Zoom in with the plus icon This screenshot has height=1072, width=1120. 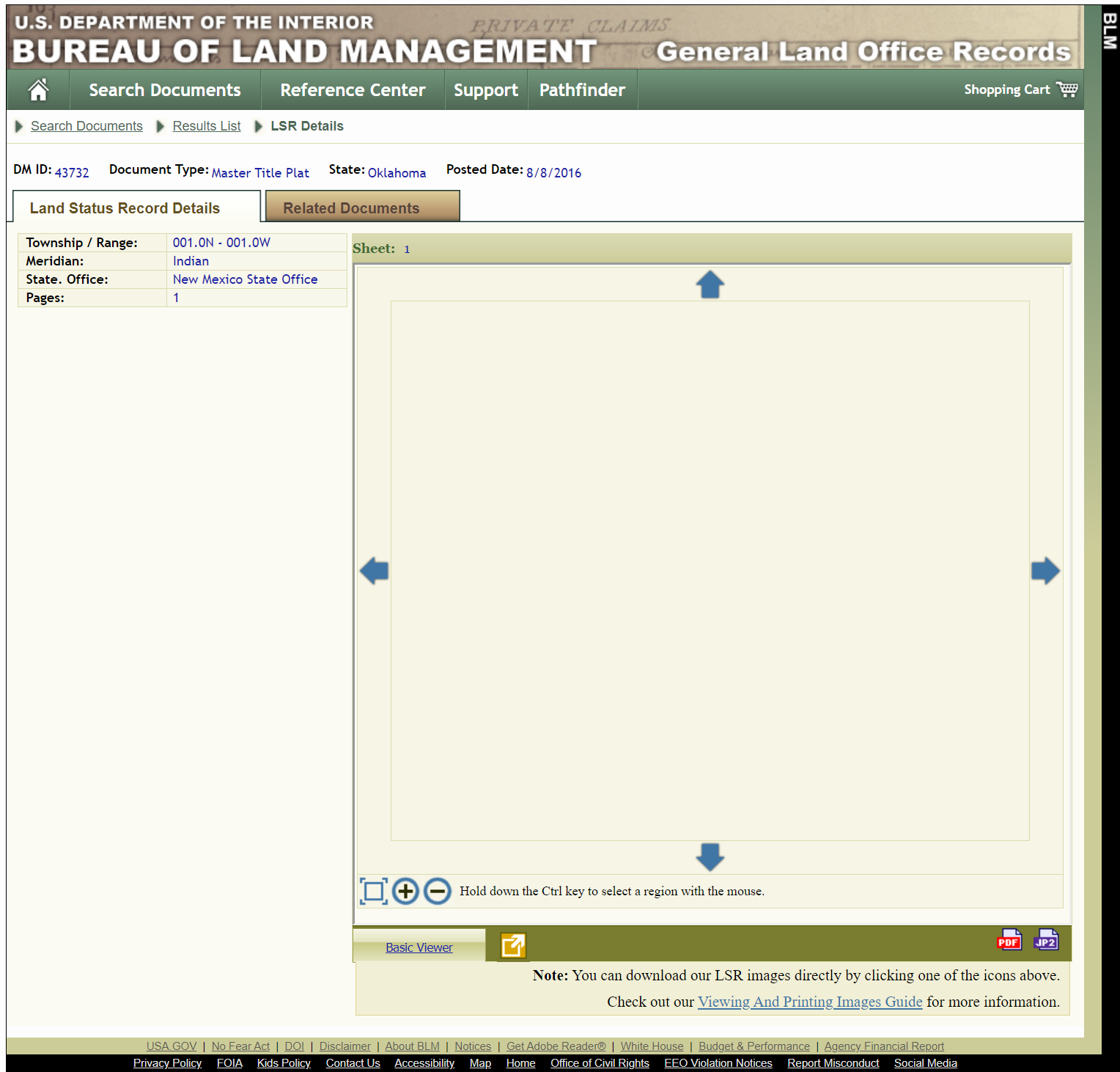click(405, 891)
